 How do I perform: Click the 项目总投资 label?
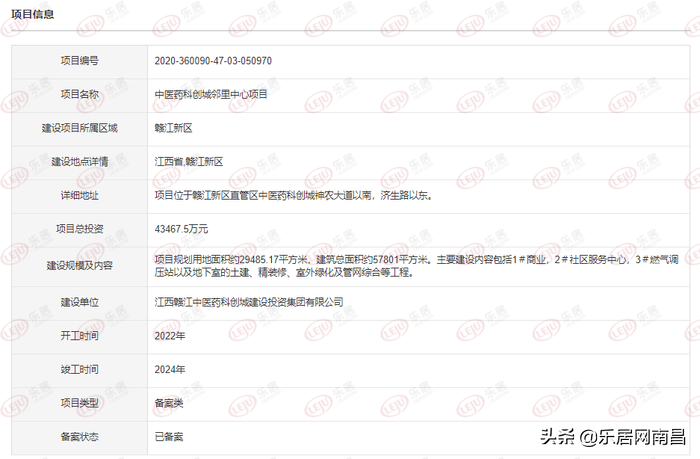point(79,229)
